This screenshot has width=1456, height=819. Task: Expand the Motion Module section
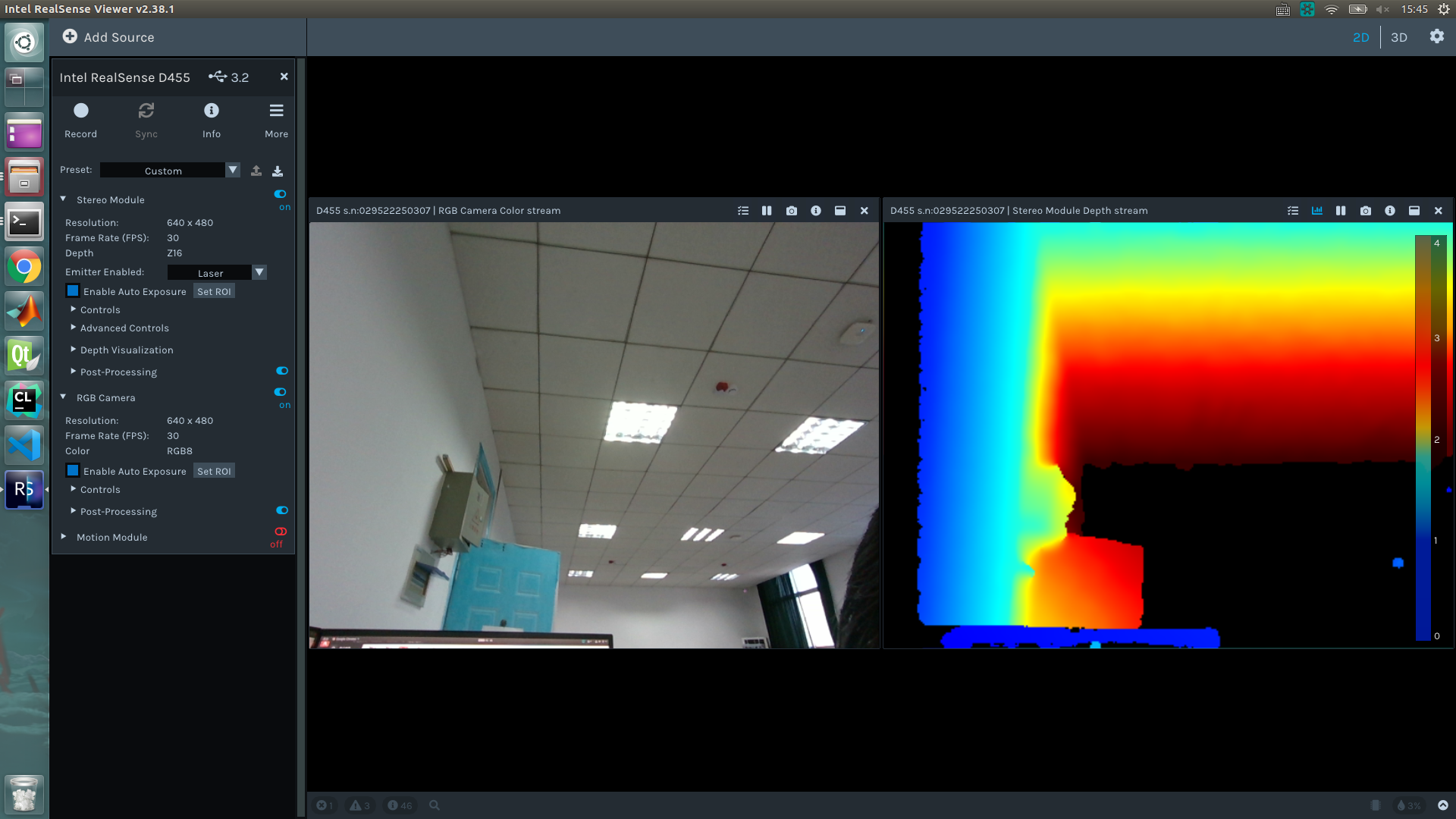pos(63,536)
